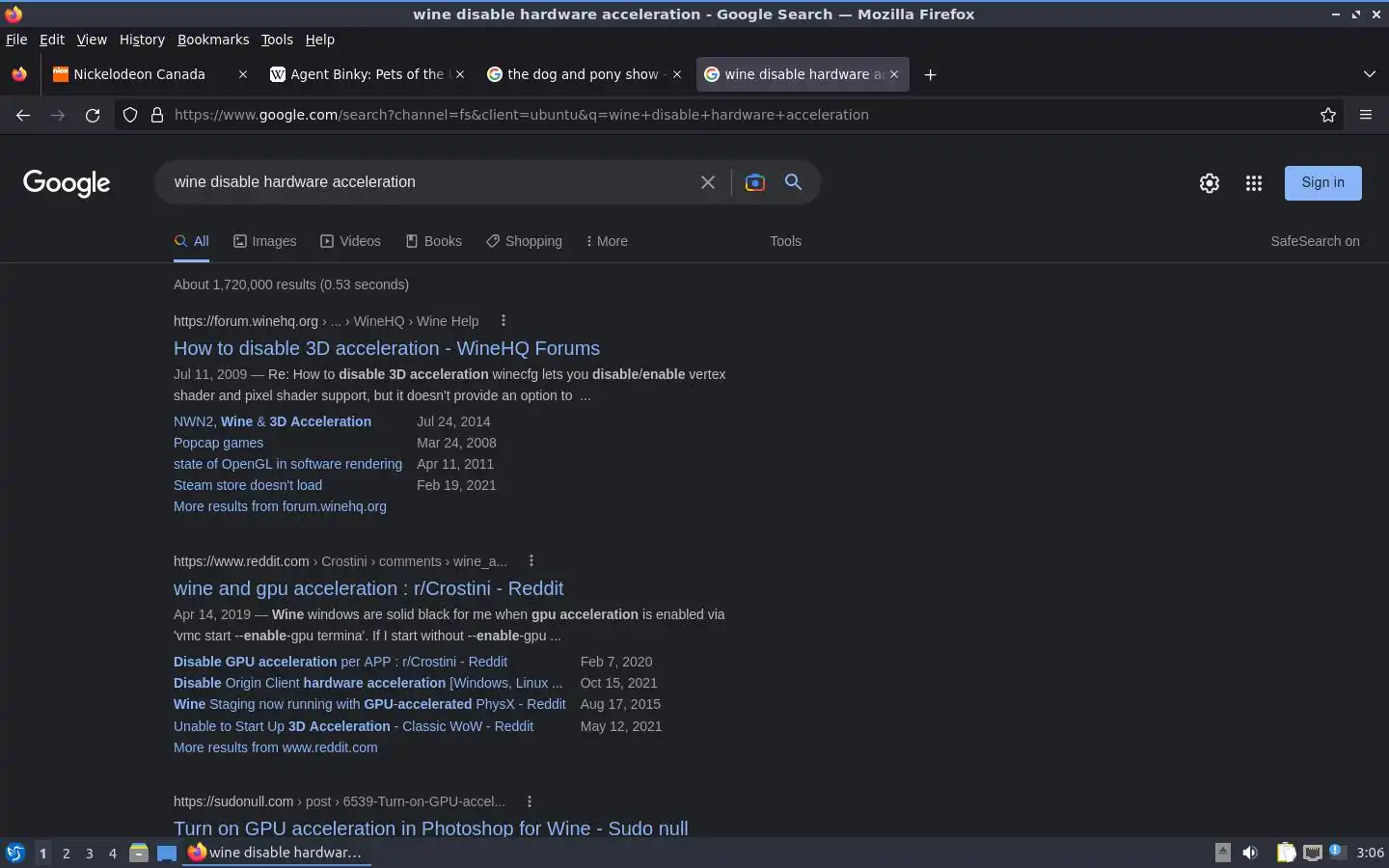Open a new browser tab
Image resolution: width=1389 pixels, height=868 pixels.
(930, 74)
